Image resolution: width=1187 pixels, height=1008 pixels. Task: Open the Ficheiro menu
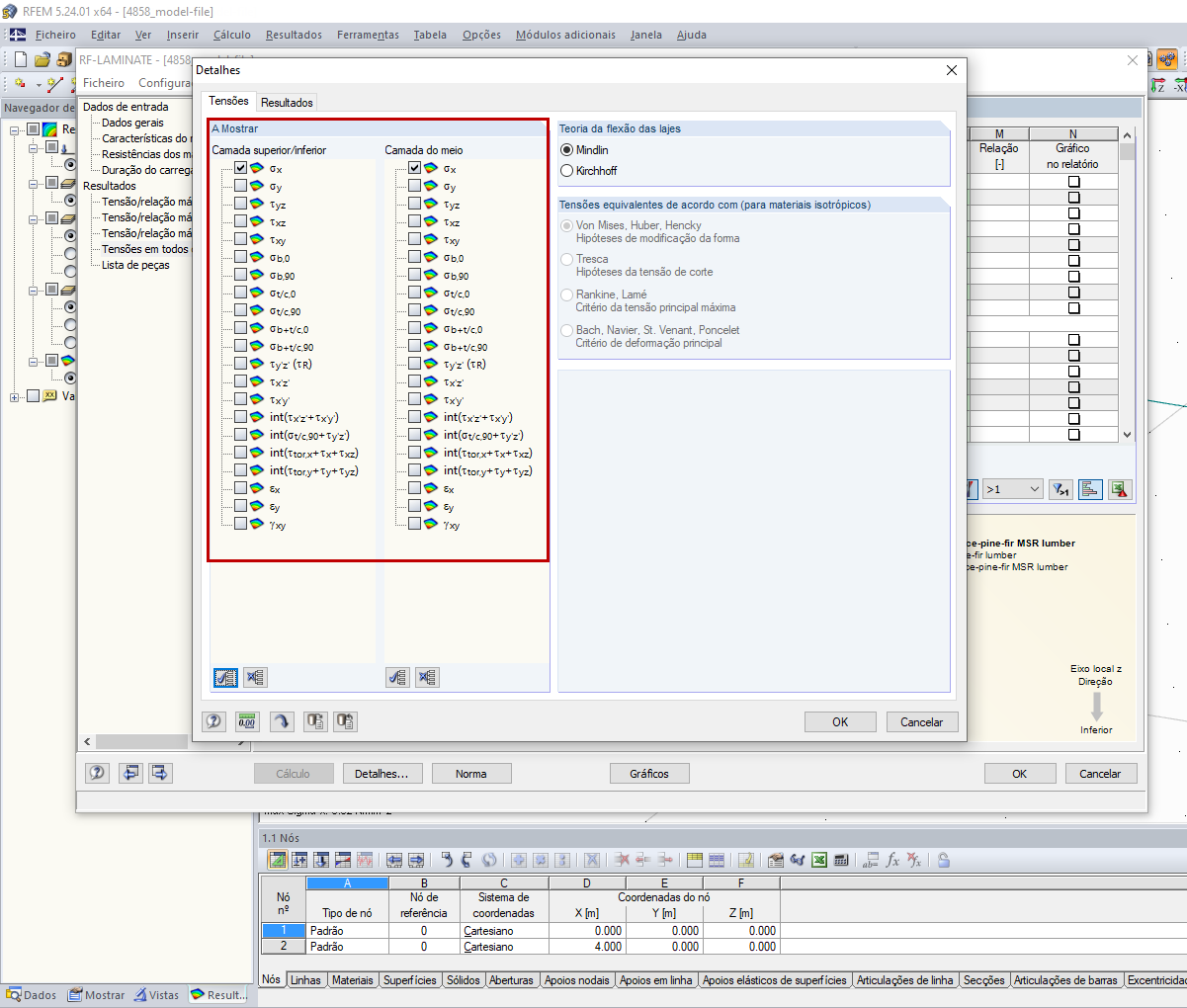point(55,35)
